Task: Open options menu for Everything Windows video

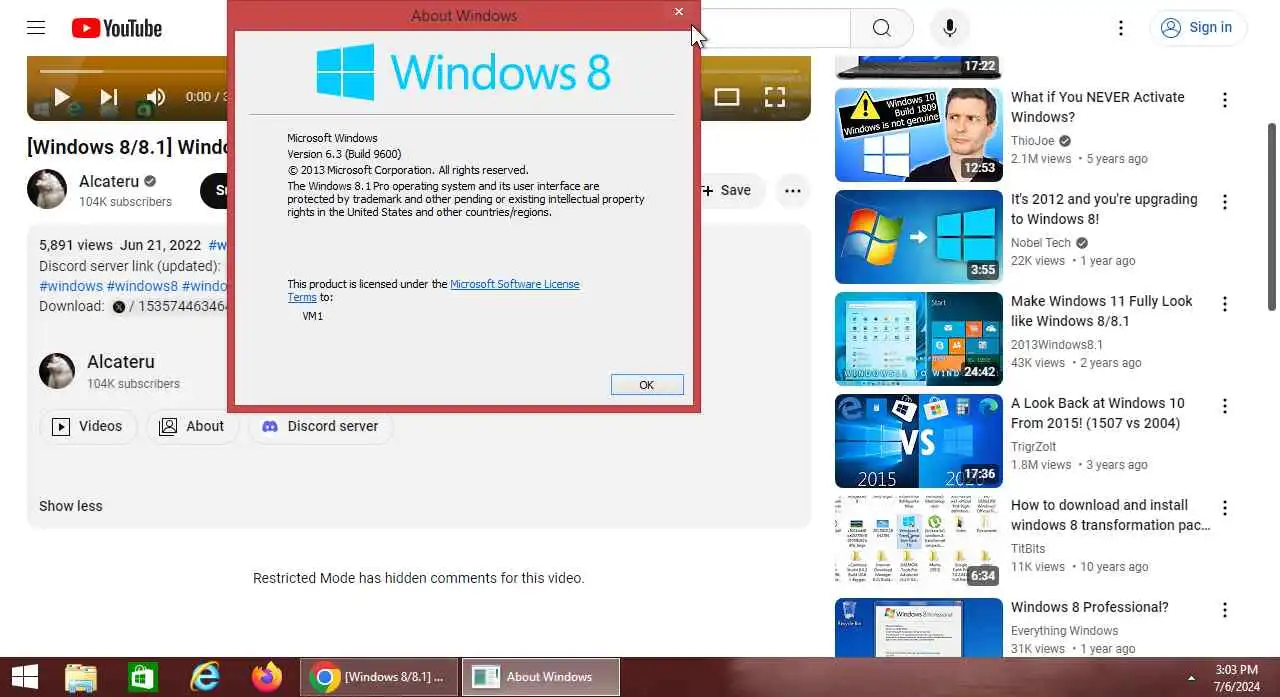Action: click(x=1224, y=610)
